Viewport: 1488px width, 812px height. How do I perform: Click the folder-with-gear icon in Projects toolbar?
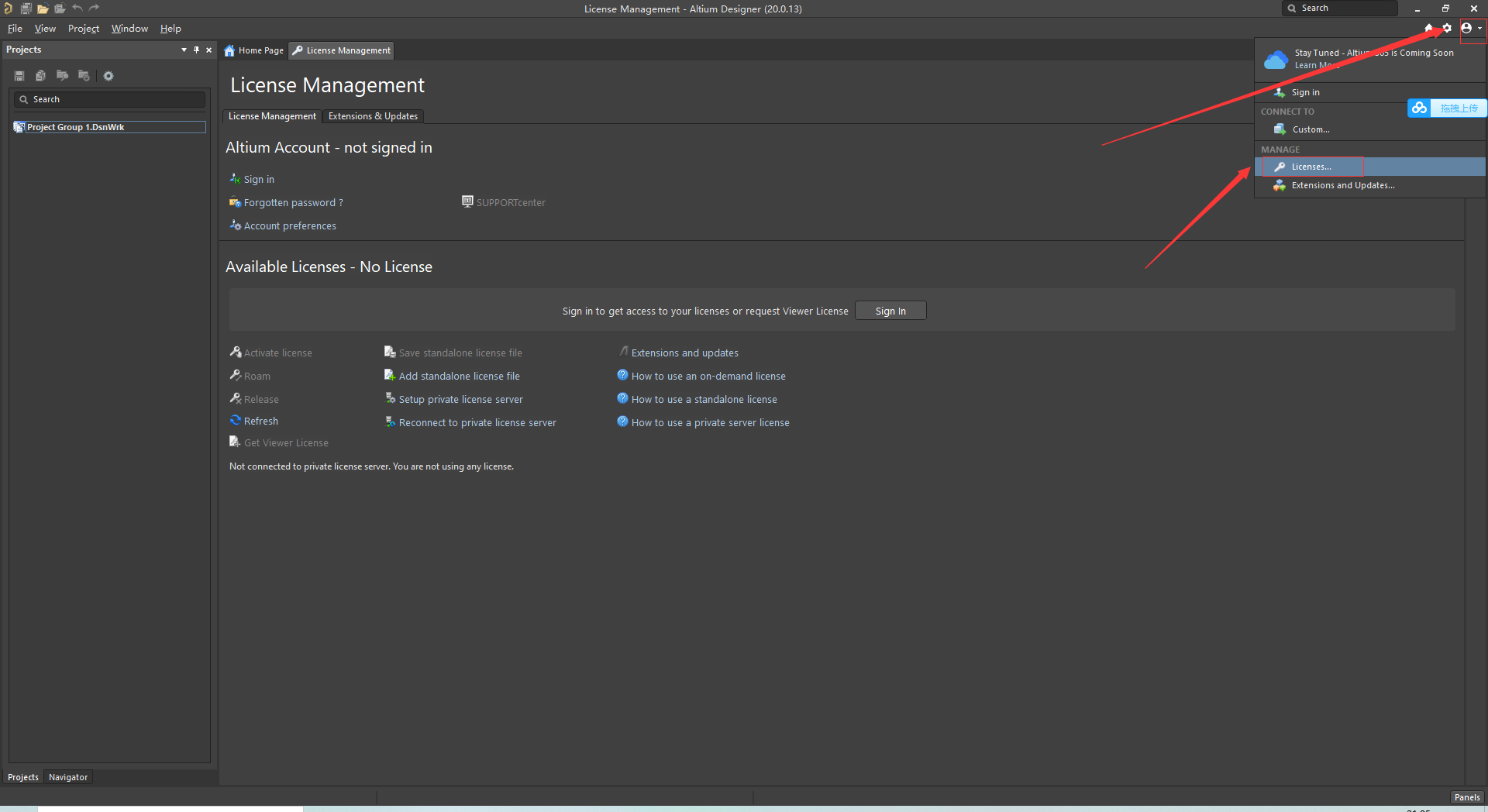(84, 76)
